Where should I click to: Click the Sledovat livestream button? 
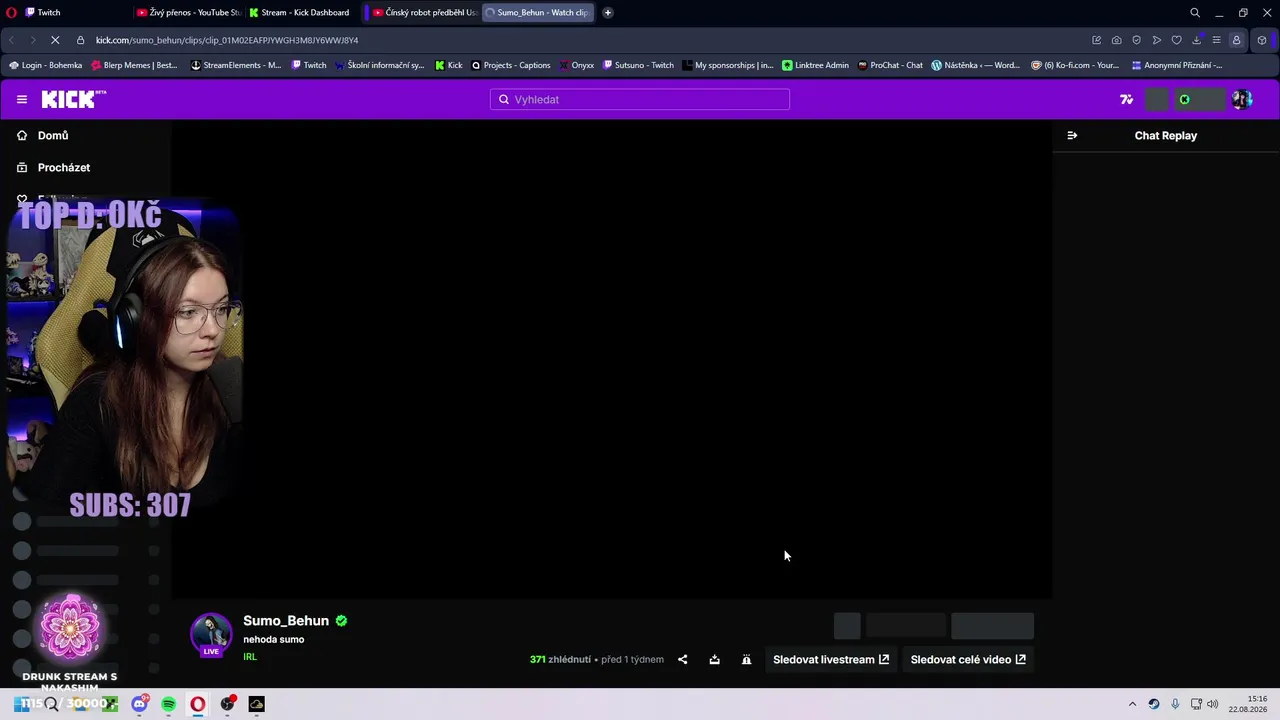pos(831,660)
